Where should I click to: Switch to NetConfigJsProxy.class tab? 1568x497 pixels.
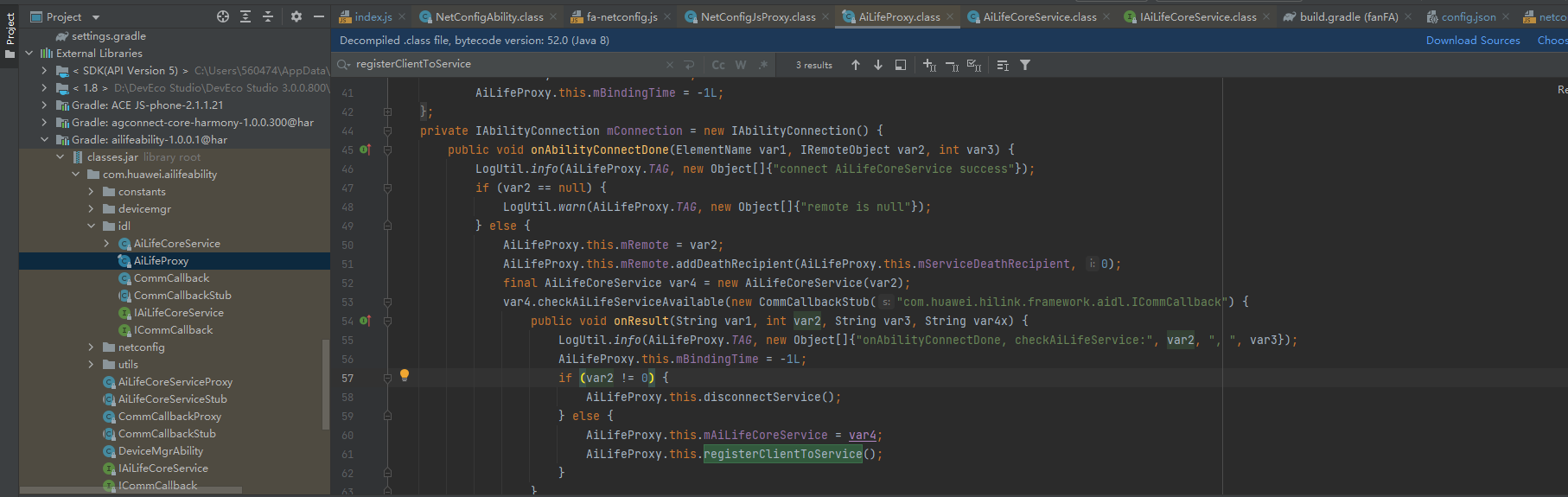[x=758, y=16]
